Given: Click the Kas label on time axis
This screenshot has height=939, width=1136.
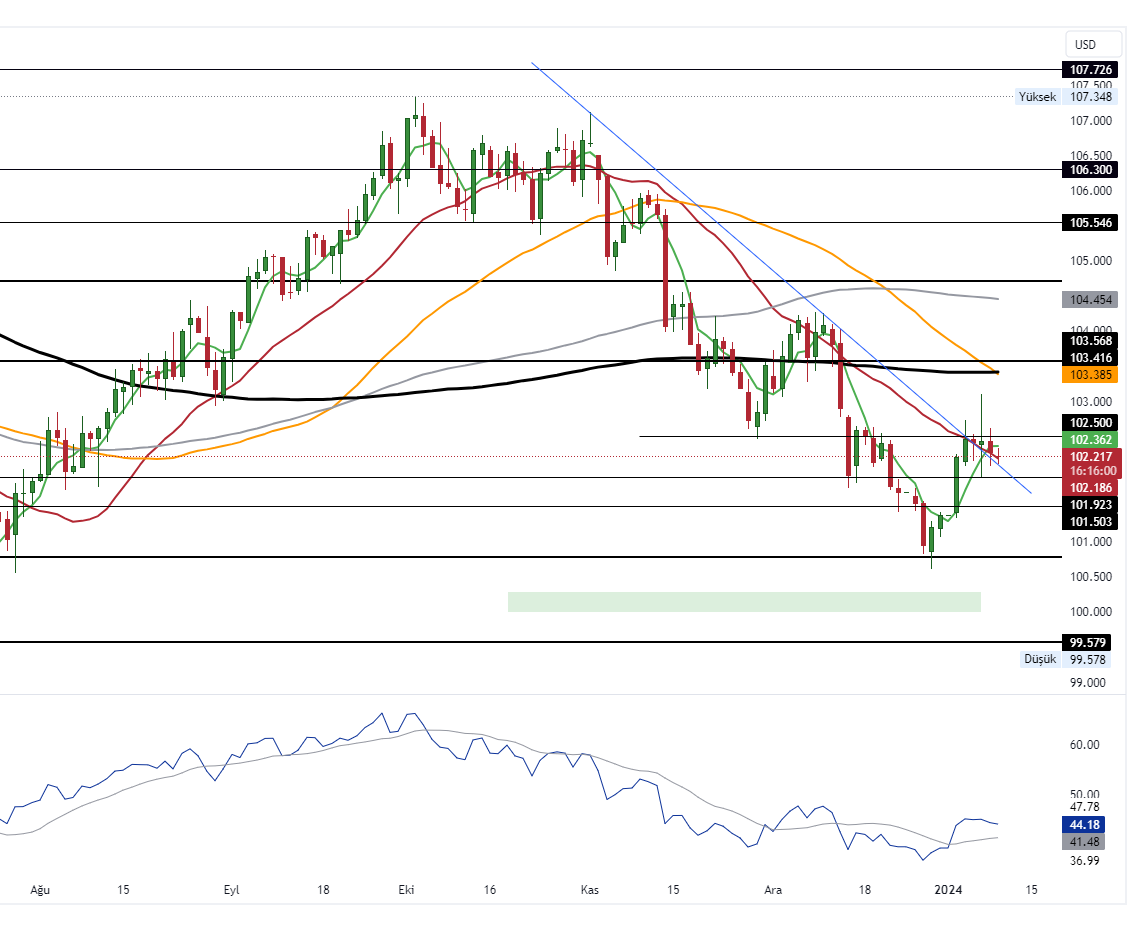Looking at the screenshot, I should tap(590, 890).
